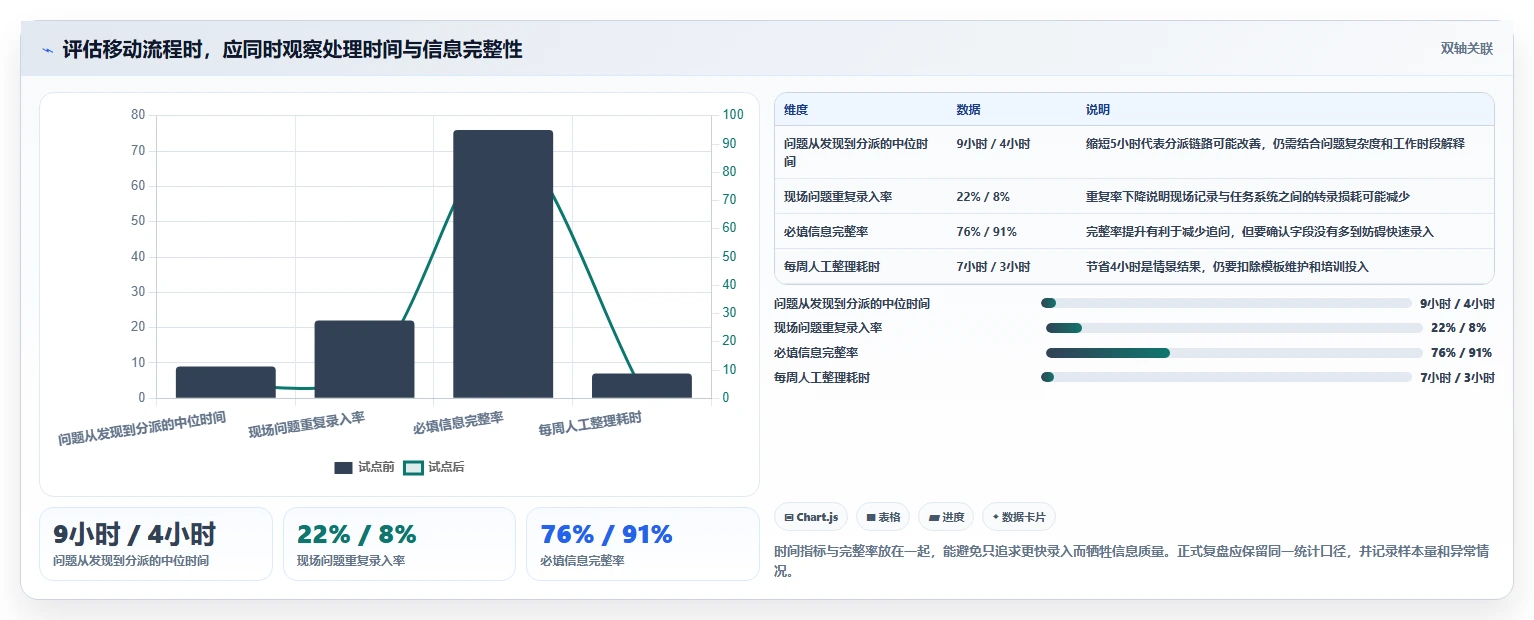Select the 每周人工整理耗时 chart bar
Screen dimensions: 1534x620
coord(641,386)
